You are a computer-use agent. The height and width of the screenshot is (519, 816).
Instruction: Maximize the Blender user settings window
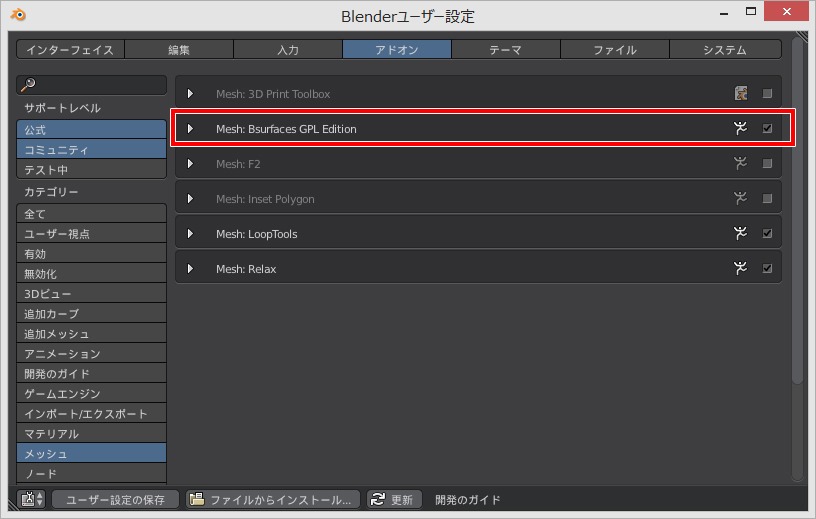point(750,11)
